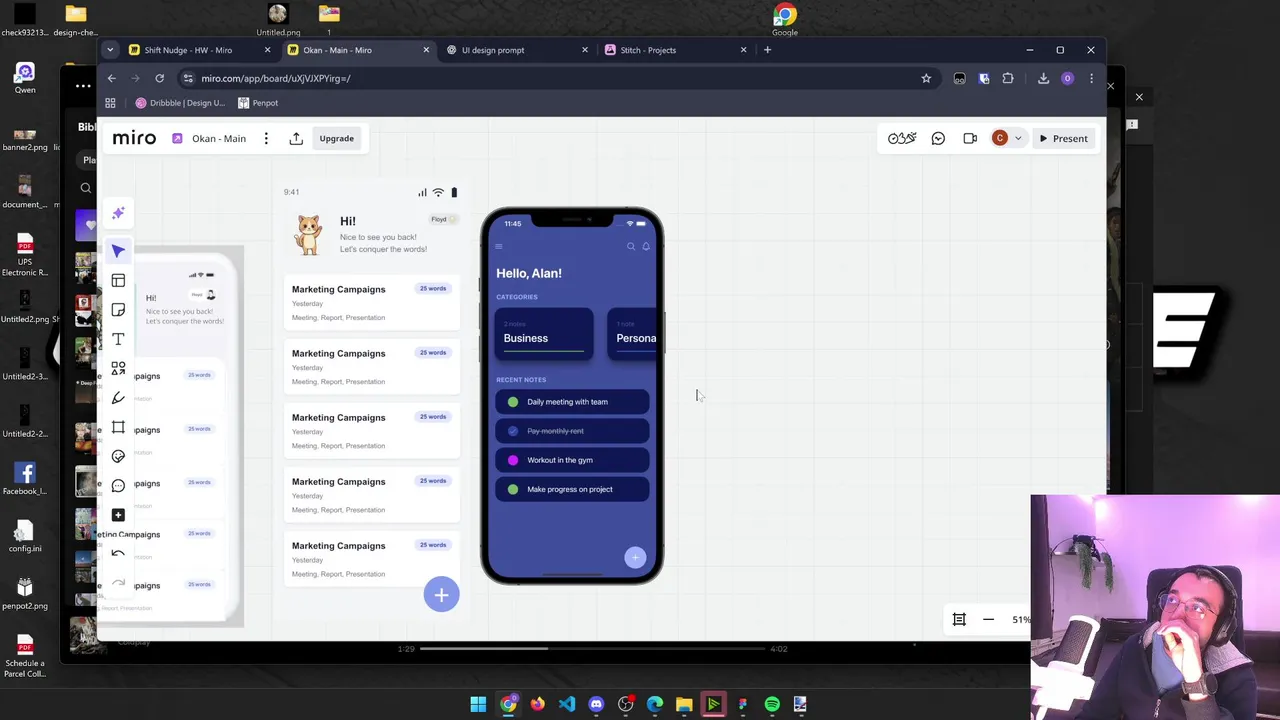
Task: Open board options three-dot menu
Action: (266, 139)
